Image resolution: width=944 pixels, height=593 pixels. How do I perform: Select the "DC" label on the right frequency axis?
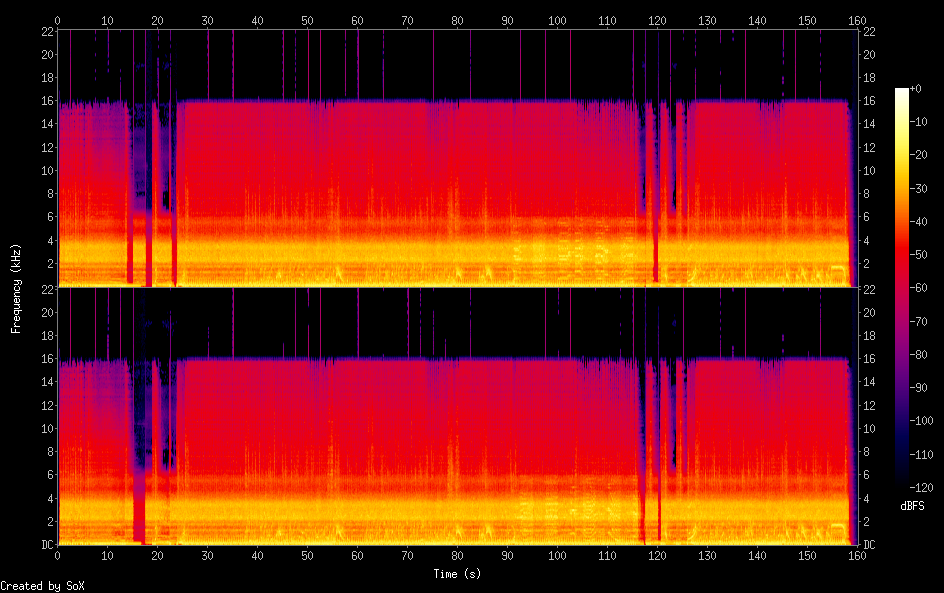[869, 545]
